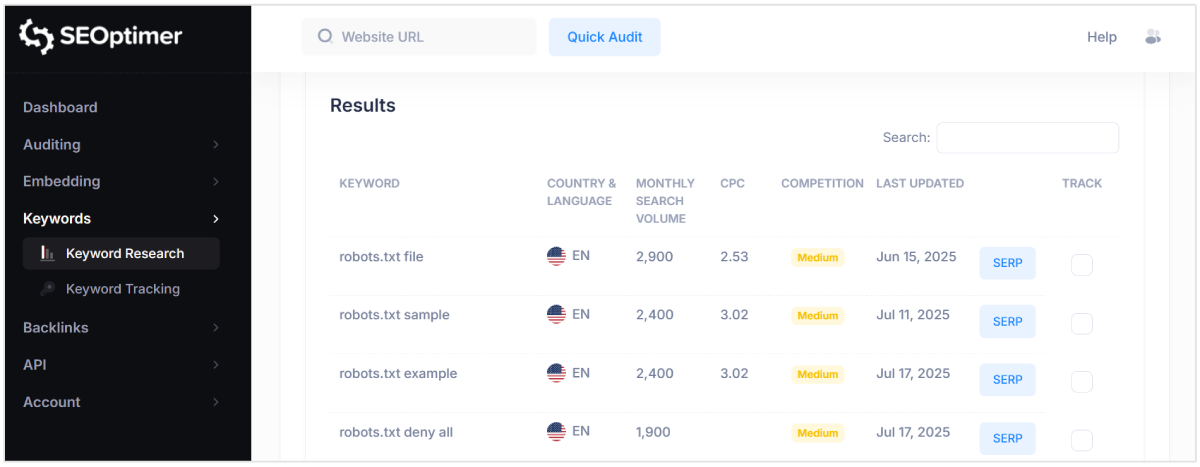1200x467 pixels.
Task: Click the Keyword Tracking icon in sidebar
Action: coord(47,289)
